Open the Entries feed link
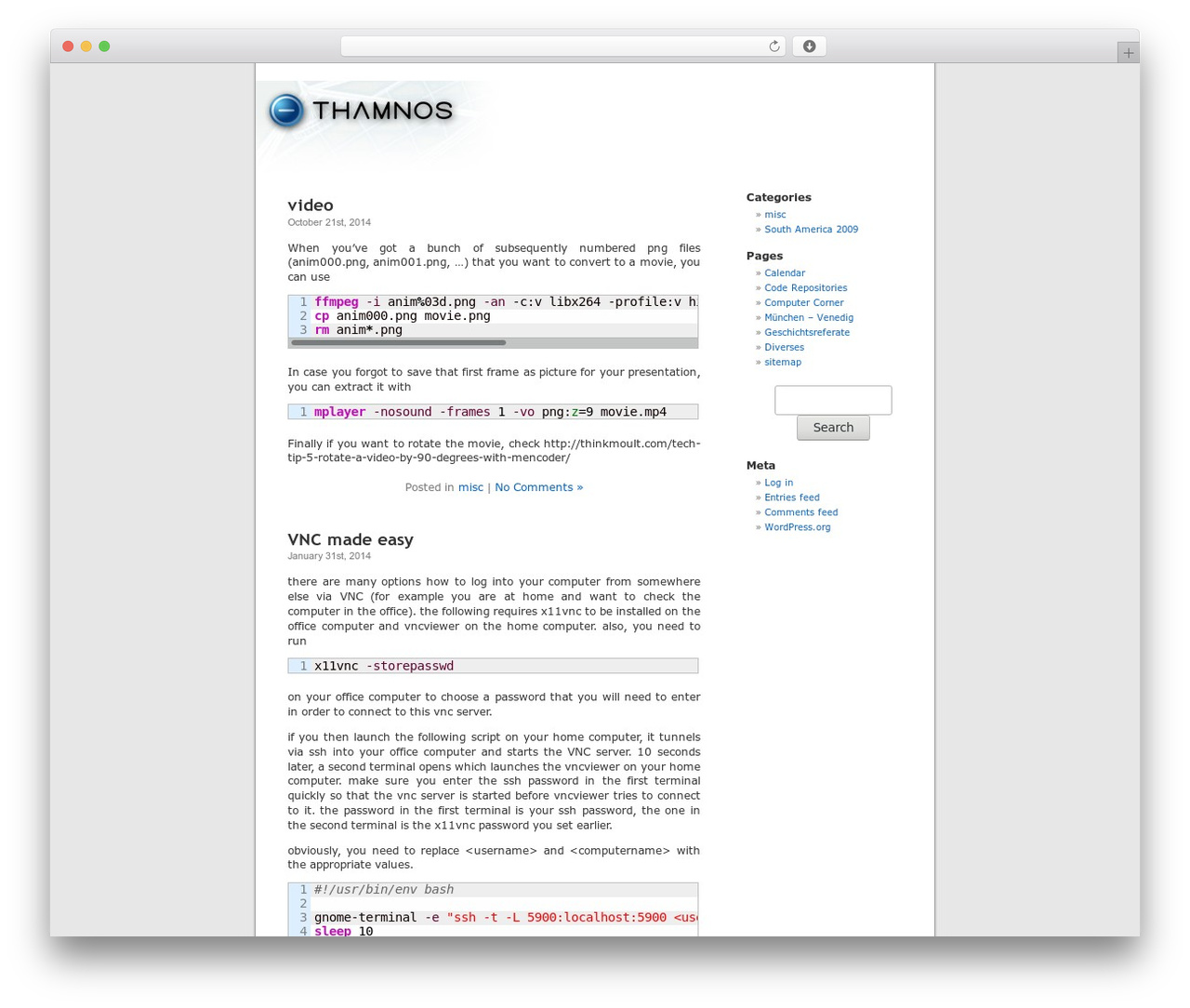This screenshot has width=1190, height=1008. click(792, 498)
